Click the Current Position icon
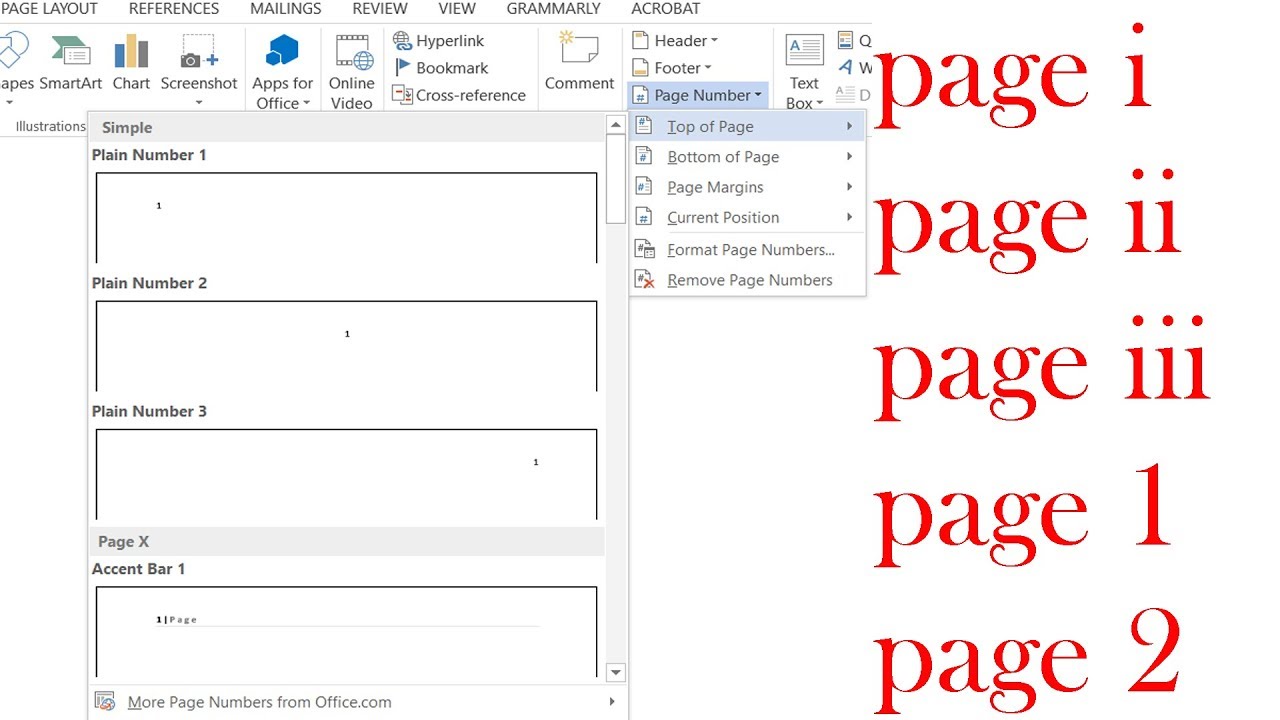 pos(645,217)
